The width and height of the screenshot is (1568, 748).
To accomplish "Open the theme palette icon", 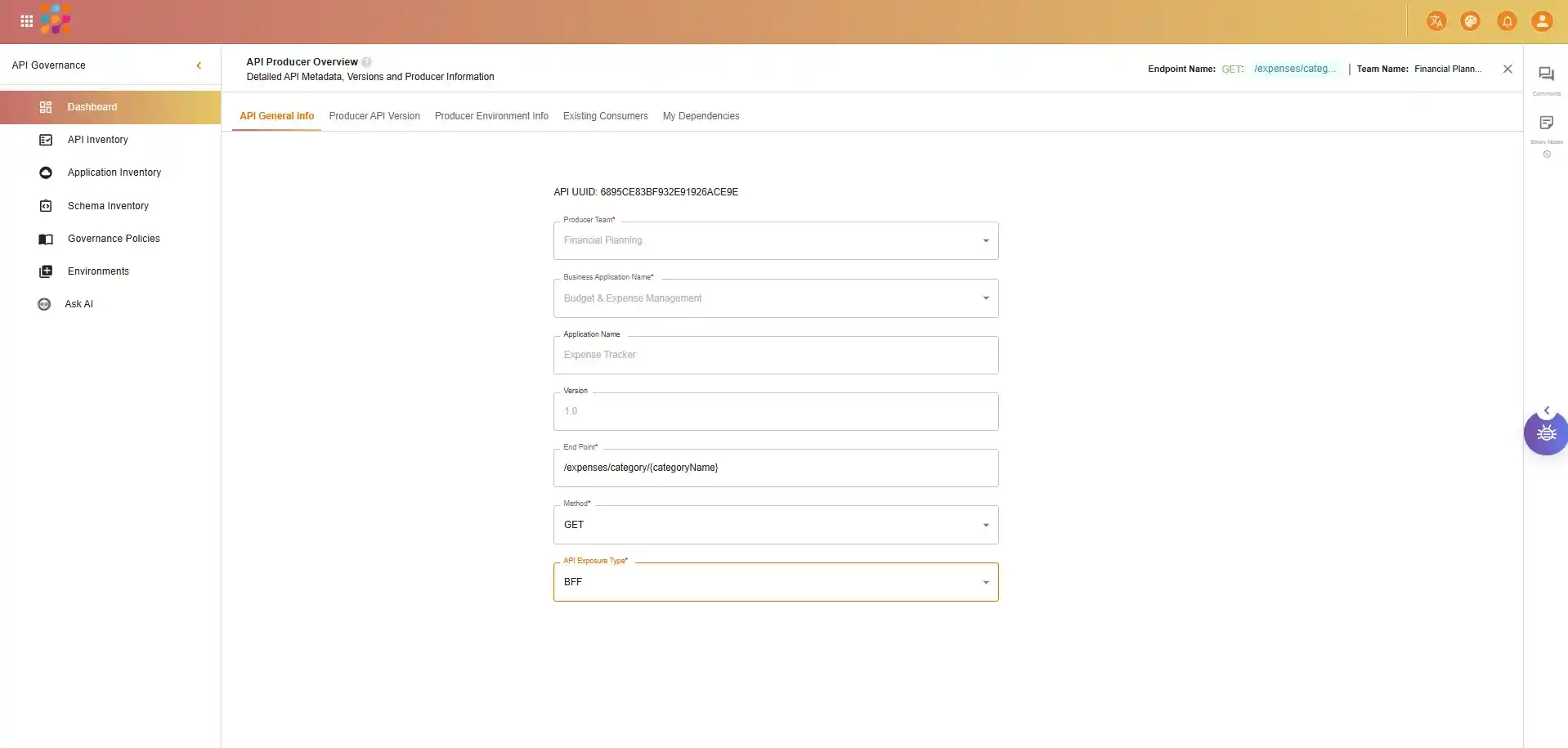I will click(x=1470, y=21).
